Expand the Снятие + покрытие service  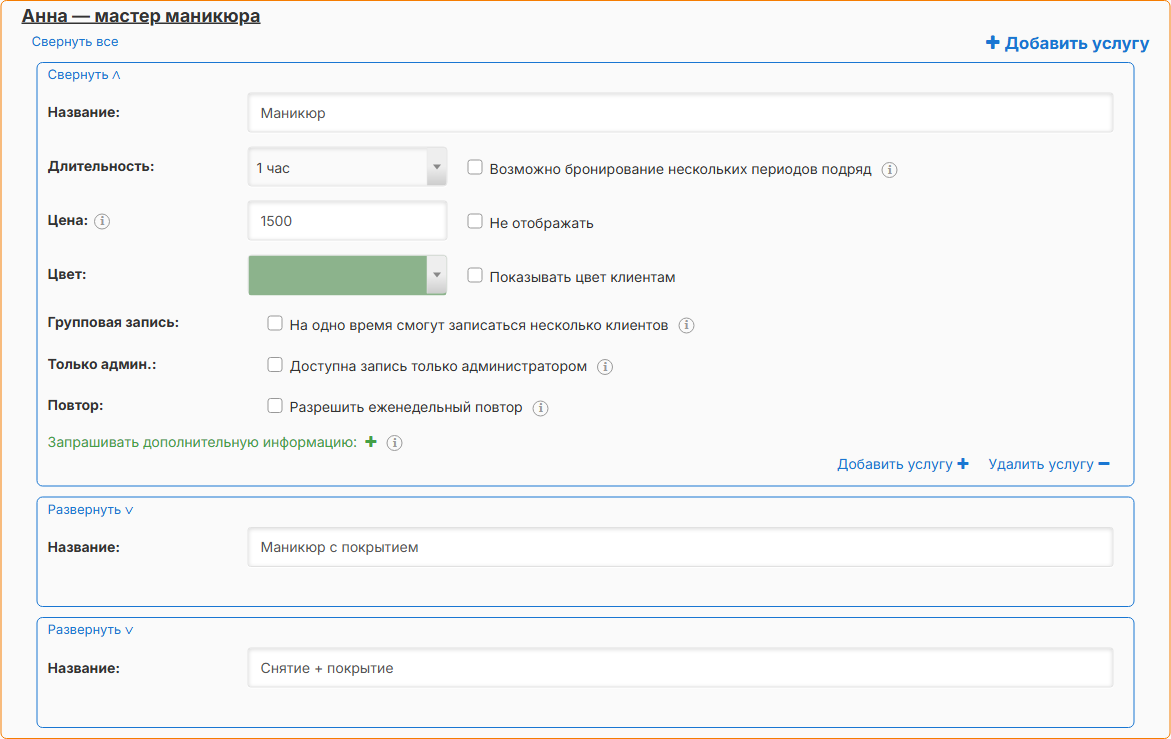90,630
